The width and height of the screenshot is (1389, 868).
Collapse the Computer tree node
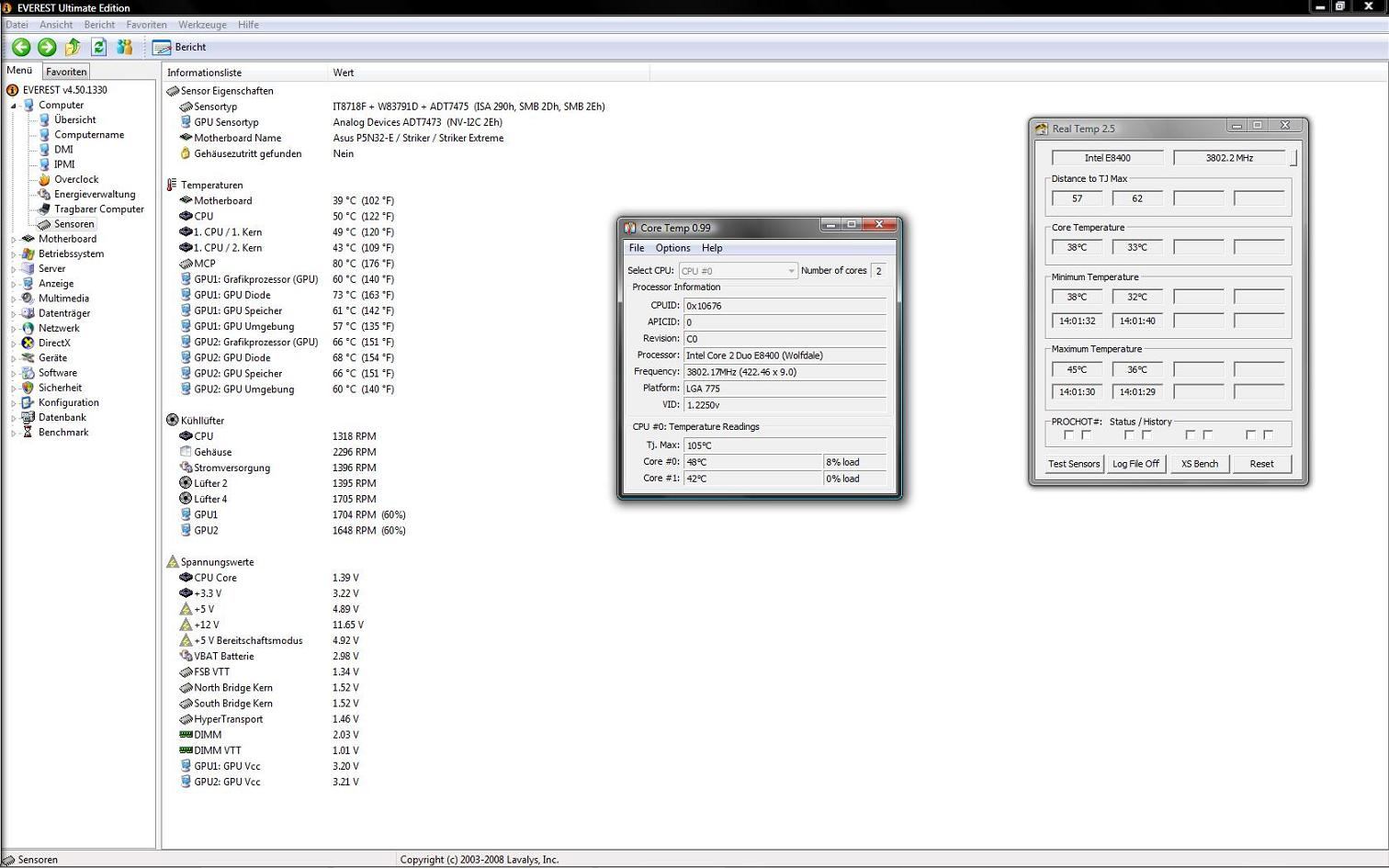point(14,106)
